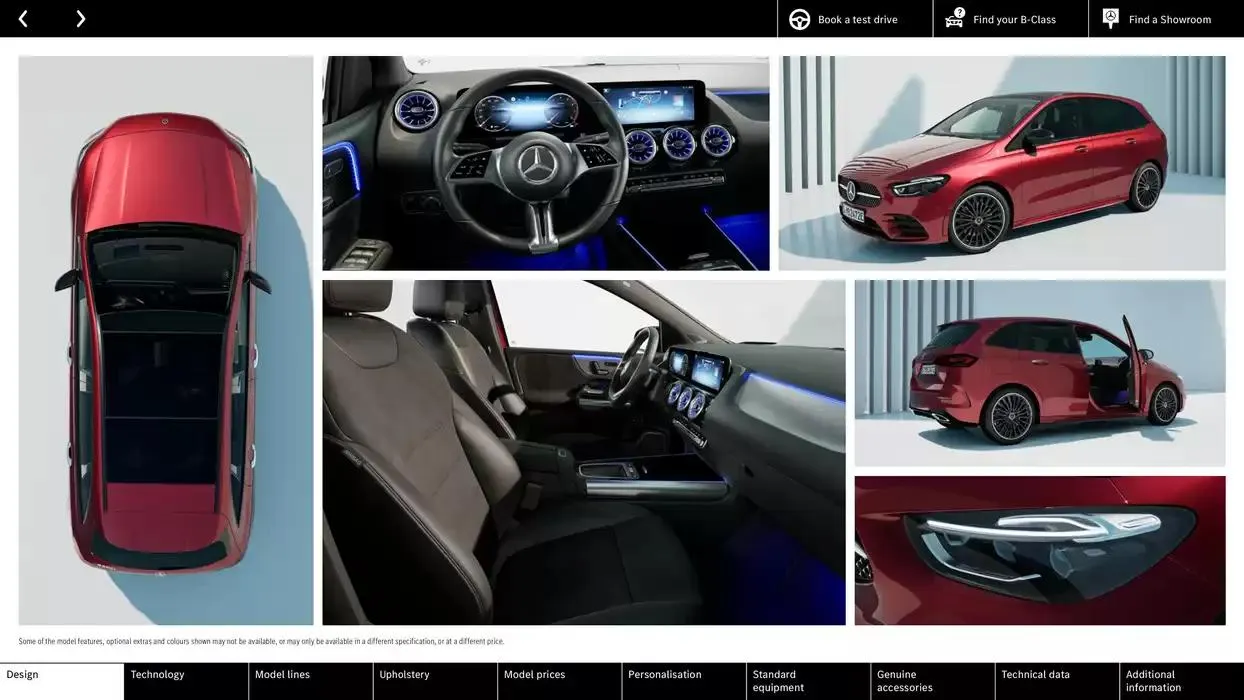Open the Personalisation tab

(x=684, y=681)
